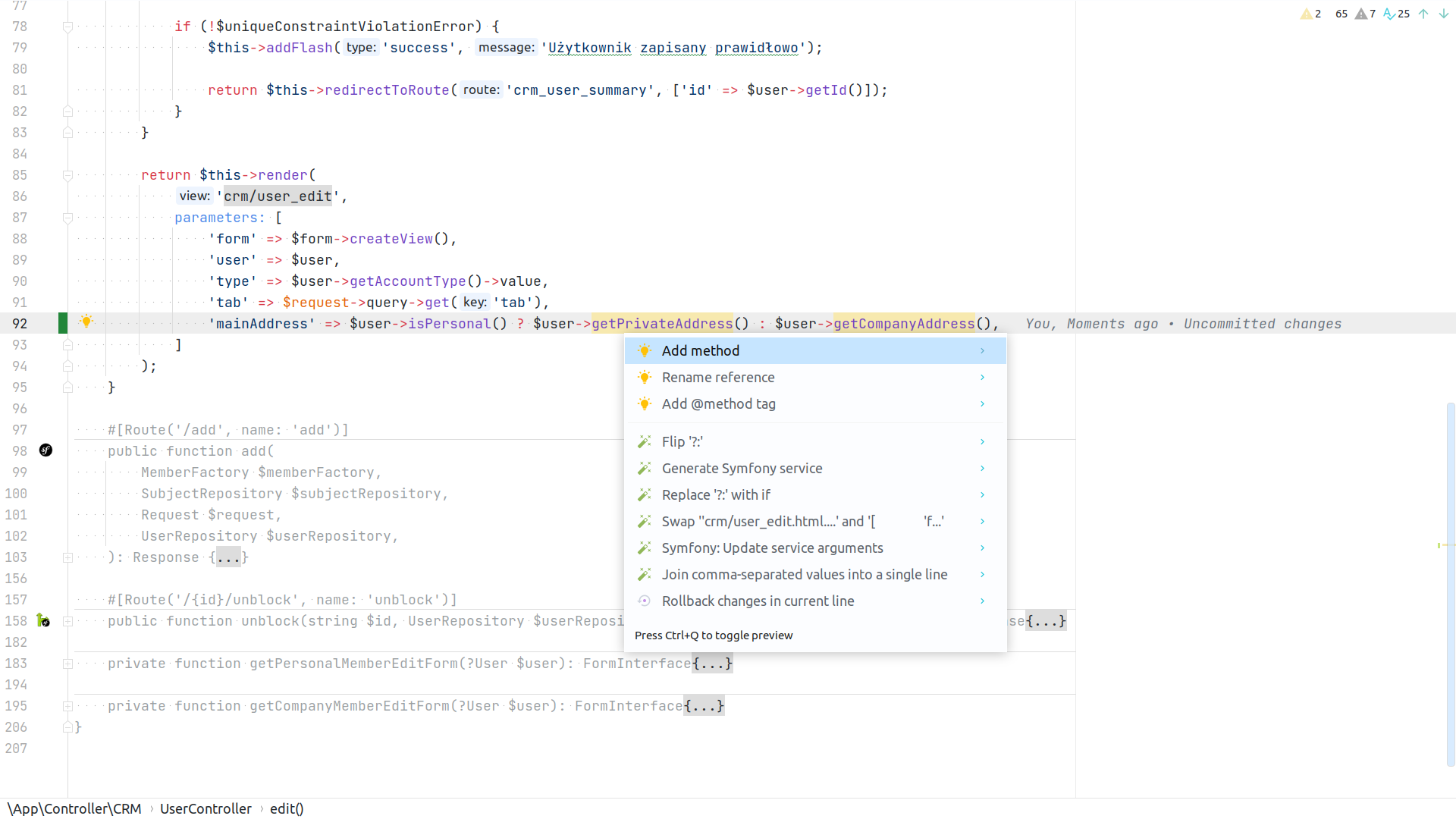Click the spellcheck A-checkmark icon showing 25

tap(1389, 14)
